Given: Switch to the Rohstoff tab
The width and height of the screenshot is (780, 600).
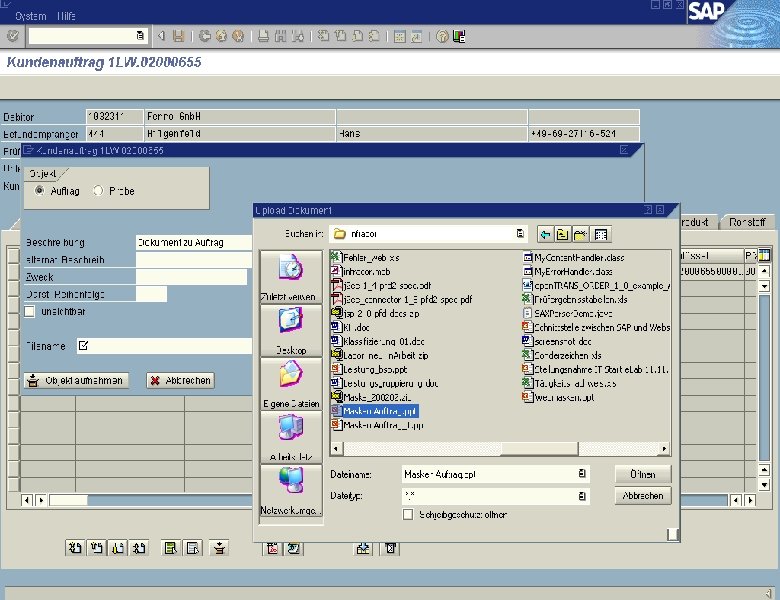Looking at the screenshot, I should pos(747,222).
